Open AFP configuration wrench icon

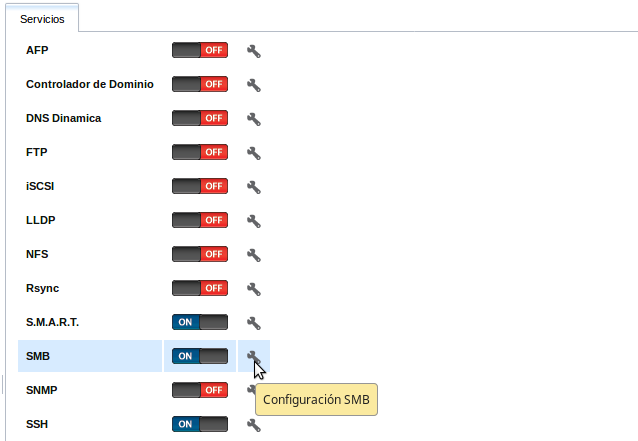pos(253,51)
